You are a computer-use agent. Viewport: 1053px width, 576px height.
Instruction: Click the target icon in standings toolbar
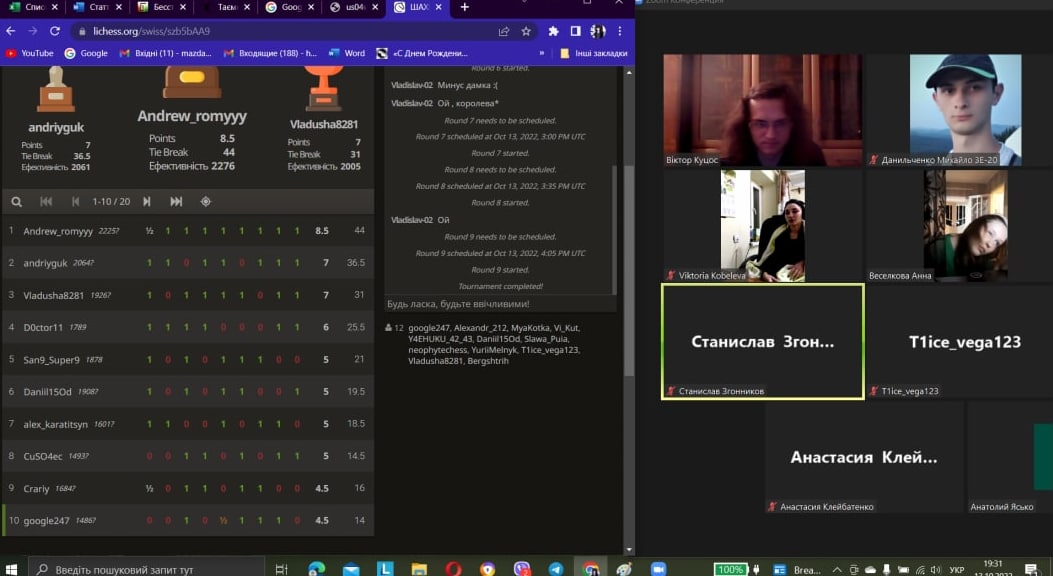click(x=205, y=201)
